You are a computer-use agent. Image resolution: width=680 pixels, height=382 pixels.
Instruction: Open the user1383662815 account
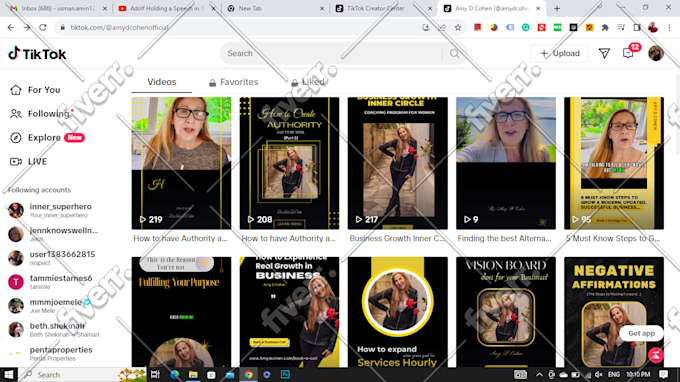(x=52, y=258)
